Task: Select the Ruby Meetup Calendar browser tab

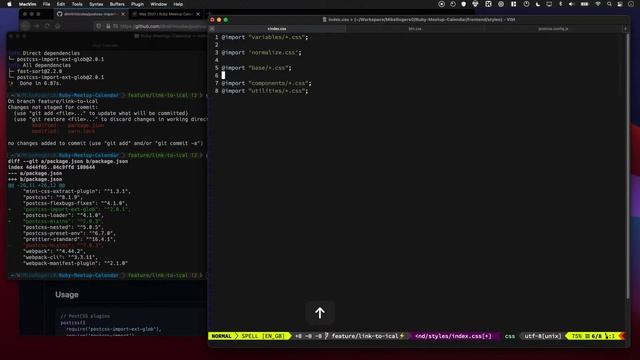Action: 165,14
